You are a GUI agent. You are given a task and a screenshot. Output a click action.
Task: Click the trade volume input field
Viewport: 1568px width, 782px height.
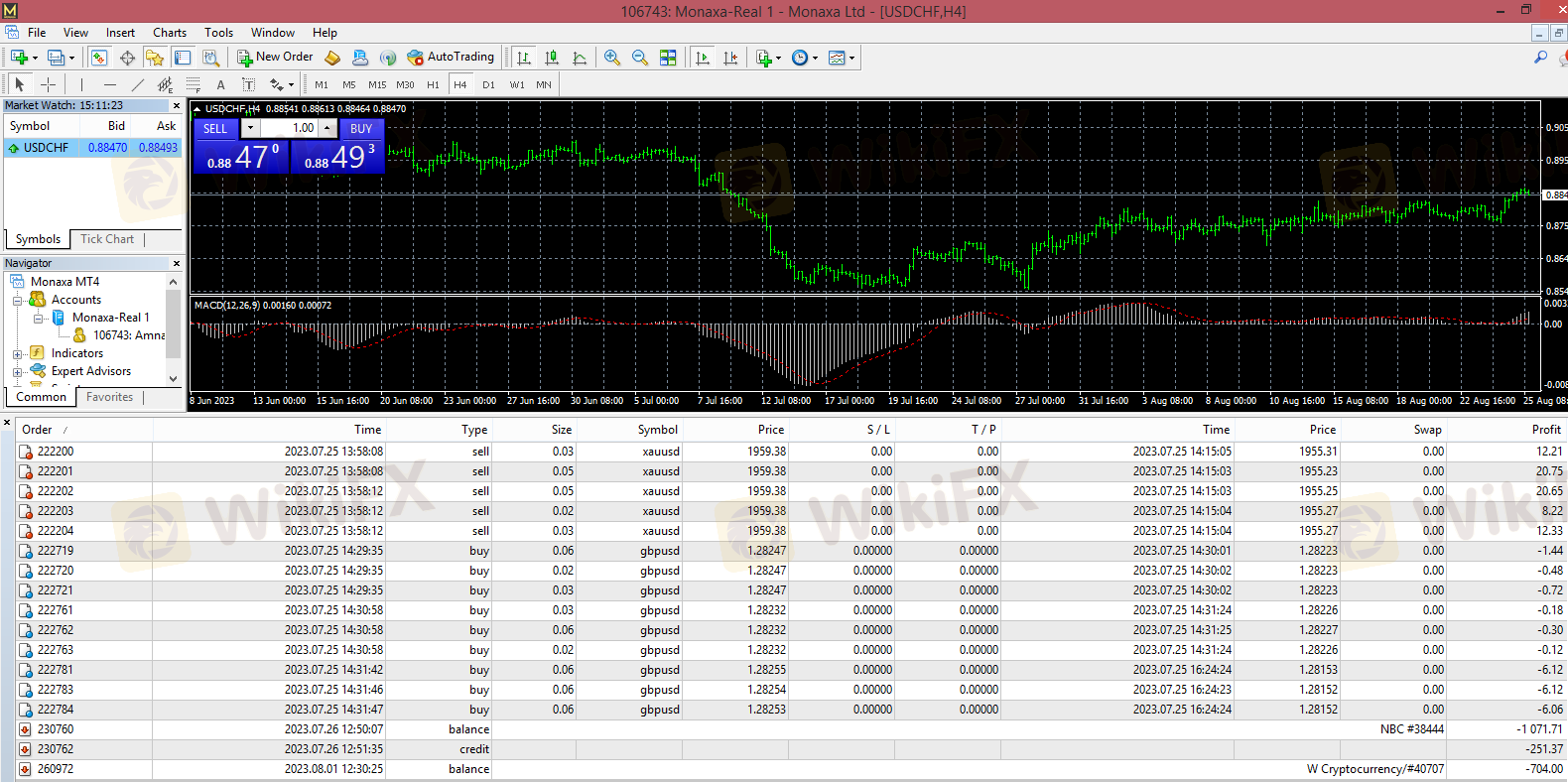(289, 128)
